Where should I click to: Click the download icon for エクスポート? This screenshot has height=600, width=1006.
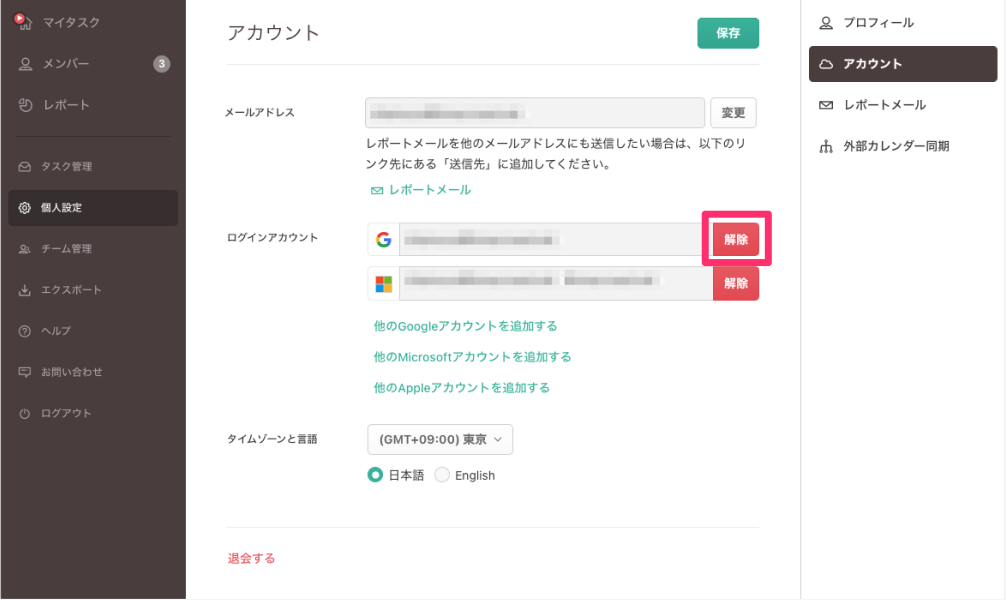(25, 290)
